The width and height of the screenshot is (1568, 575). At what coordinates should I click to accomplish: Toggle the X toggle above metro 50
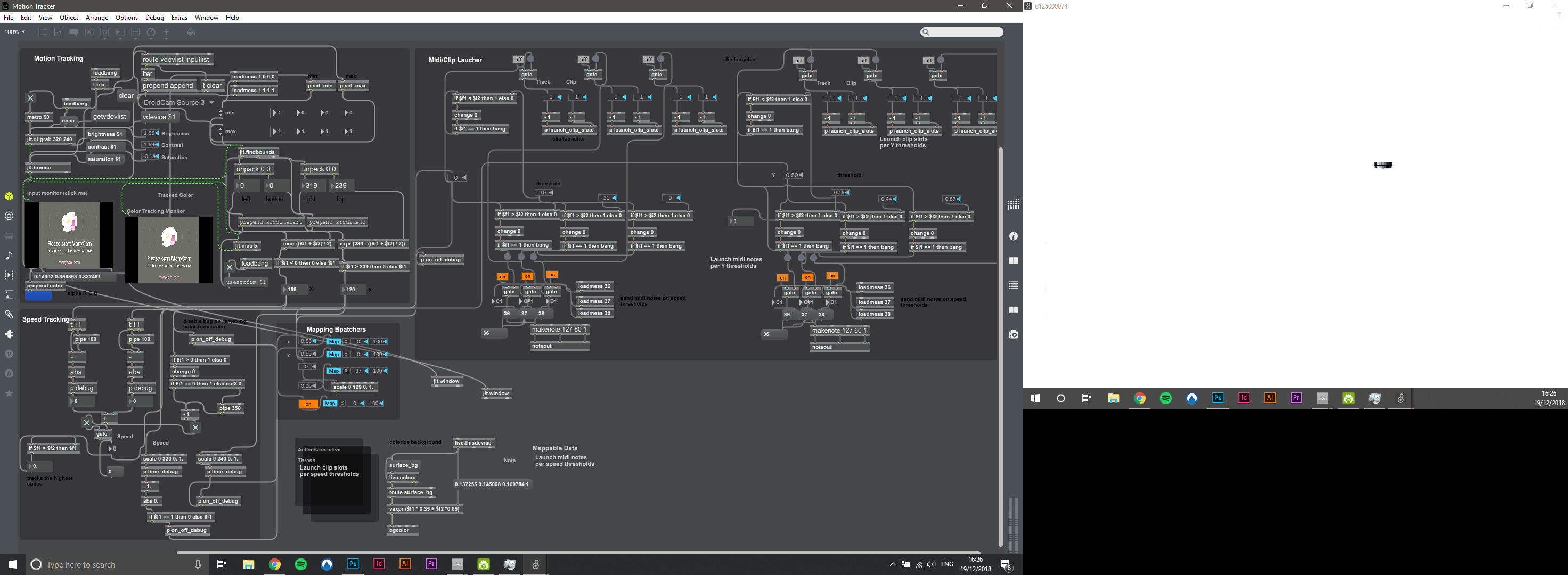[30, 98]
